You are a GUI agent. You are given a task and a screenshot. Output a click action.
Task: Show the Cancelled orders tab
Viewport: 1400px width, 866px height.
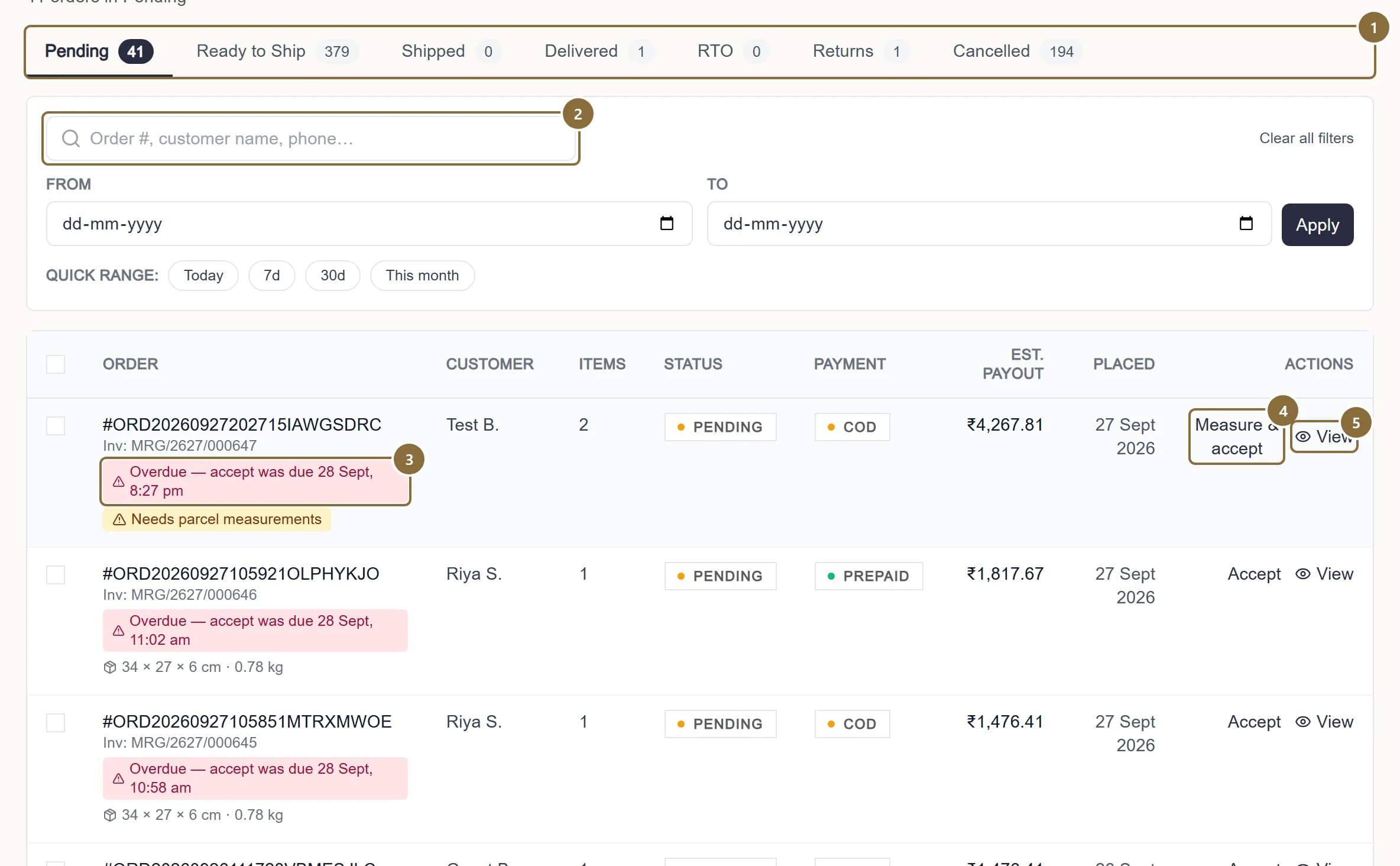tap(1017, 51)
